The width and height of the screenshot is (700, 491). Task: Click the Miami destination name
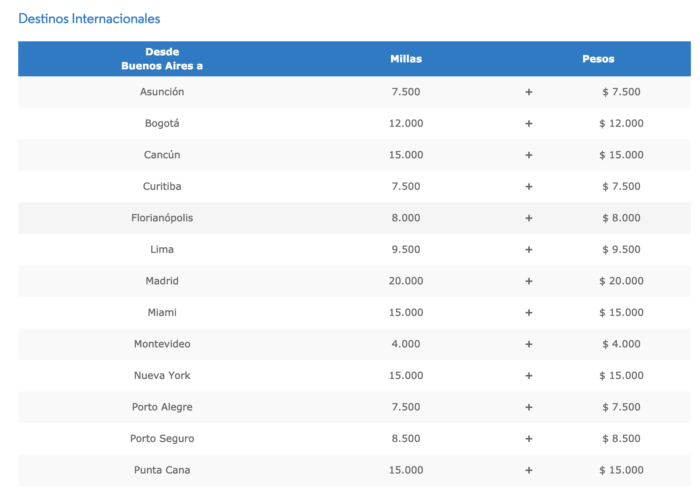162,312
